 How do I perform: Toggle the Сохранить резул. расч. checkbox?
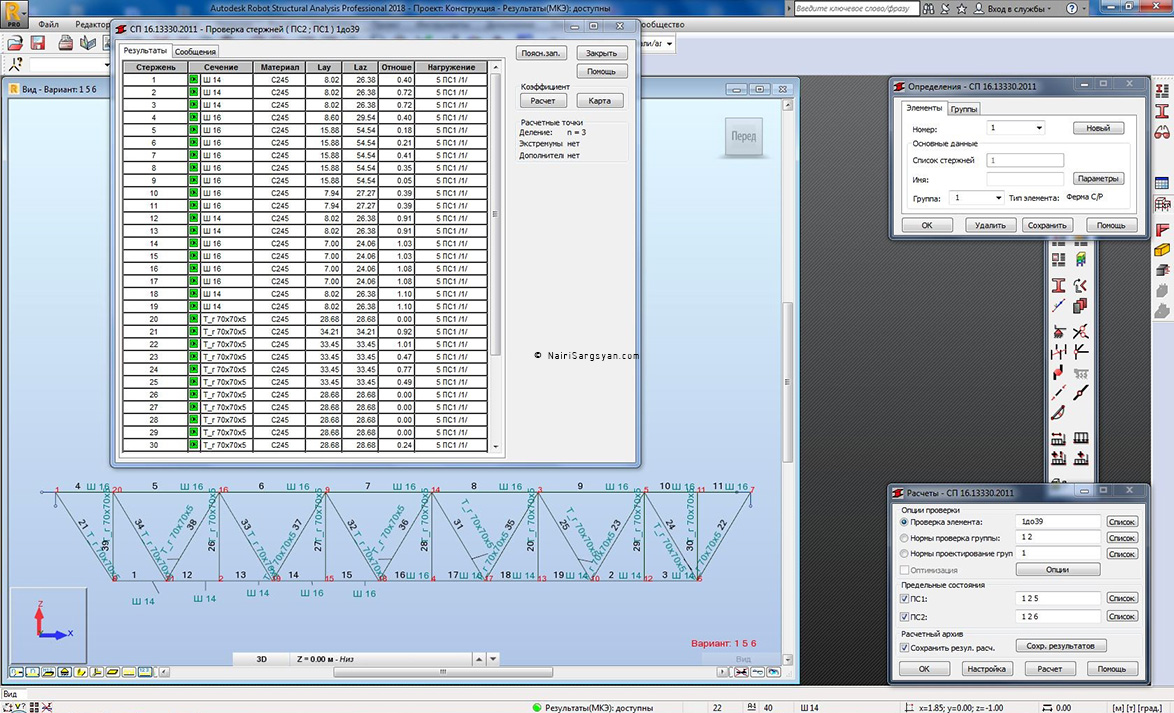[904, 647]
